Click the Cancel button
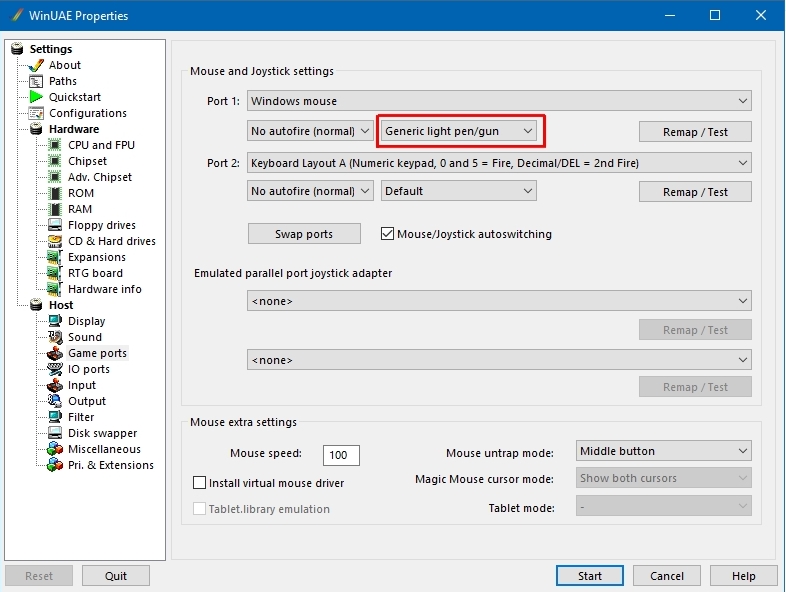786x592 pixels. coord(667,576)
